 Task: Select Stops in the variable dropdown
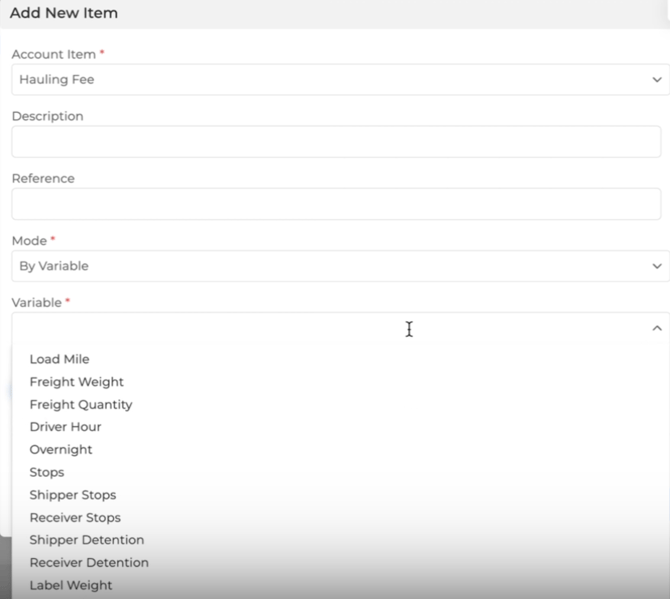(x=47, y=472)
